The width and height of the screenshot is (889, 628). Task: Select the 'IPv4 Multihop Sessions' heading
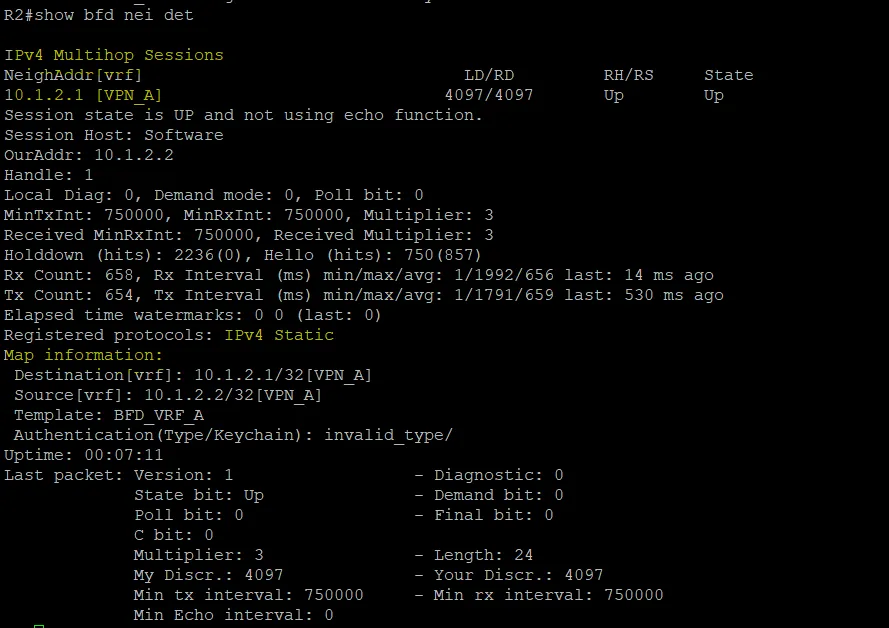coord(113,55)
